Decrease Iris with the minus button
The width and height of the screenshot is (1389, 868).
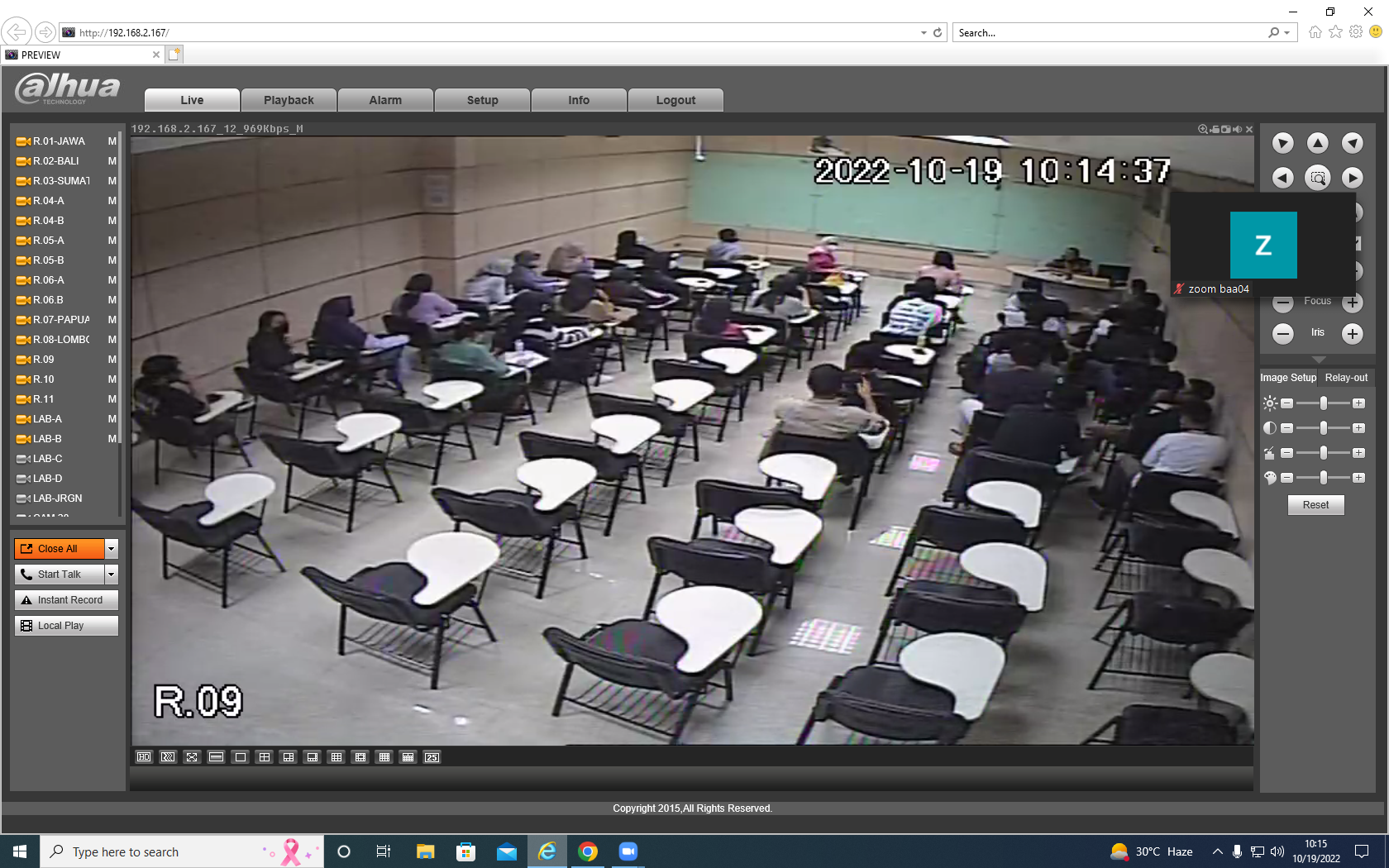1282,334
